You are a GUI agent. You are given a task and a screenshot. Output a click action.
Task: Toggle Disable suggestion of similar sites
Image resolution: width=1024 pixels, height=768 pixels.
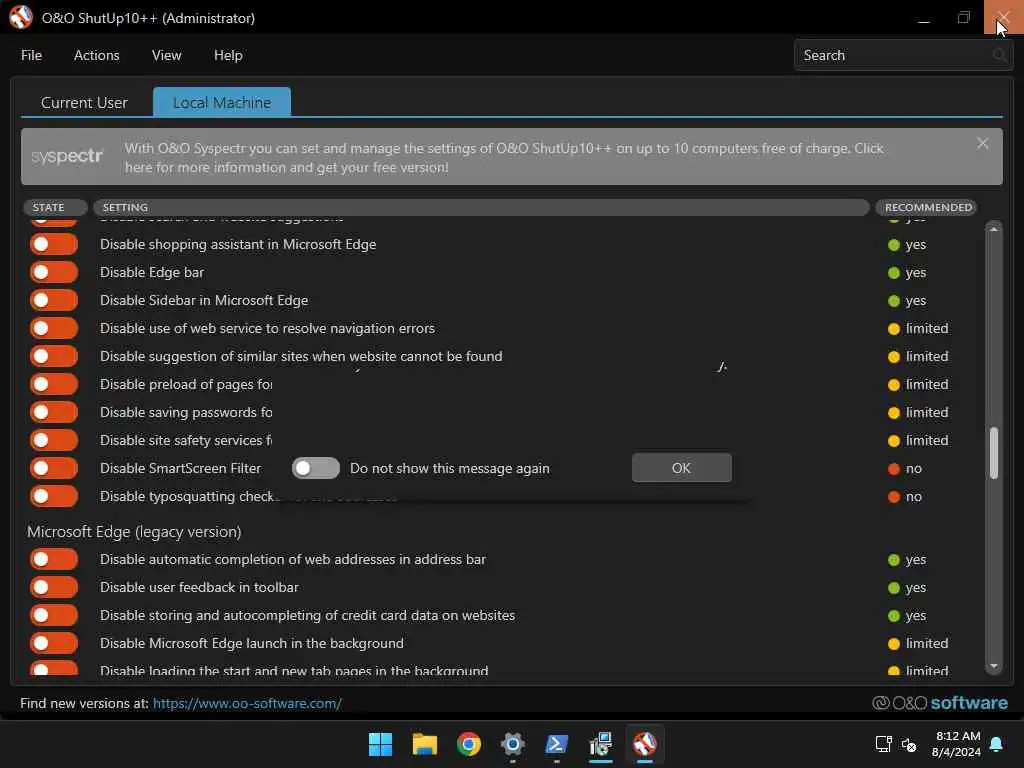tap(54, 357)
